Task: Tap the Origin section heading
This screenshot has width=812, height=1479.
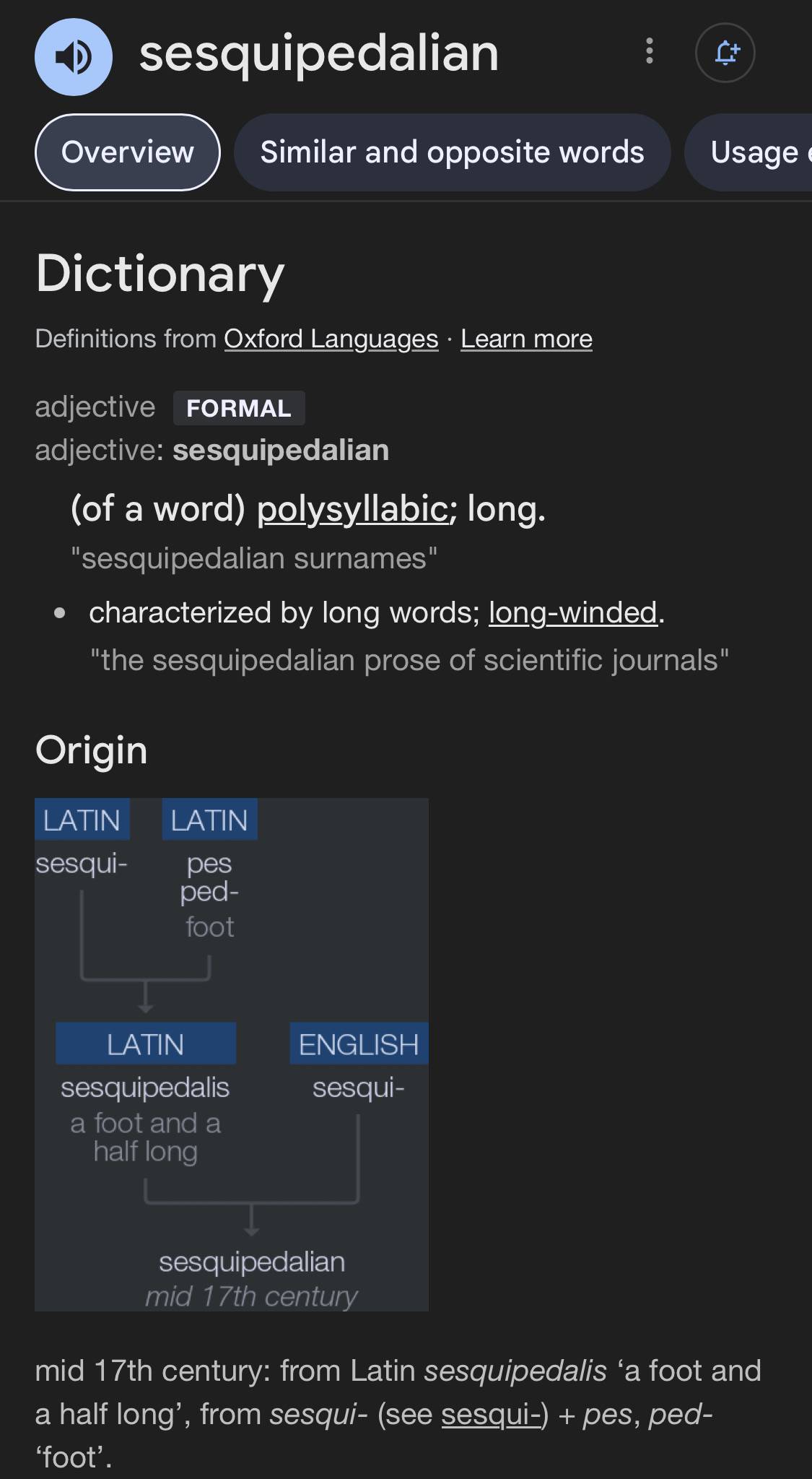Action: 92,750
